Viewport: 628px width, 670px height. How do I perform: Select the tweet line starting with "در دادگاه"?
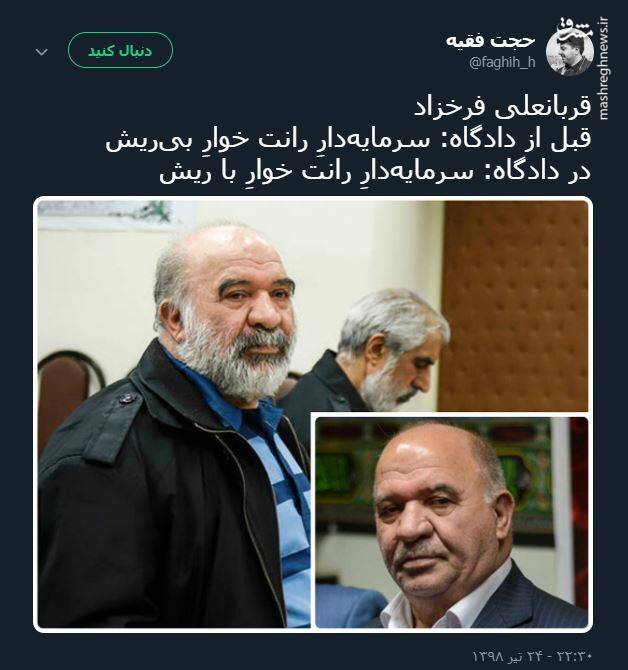pyautogui.click(x=376, y=172)
